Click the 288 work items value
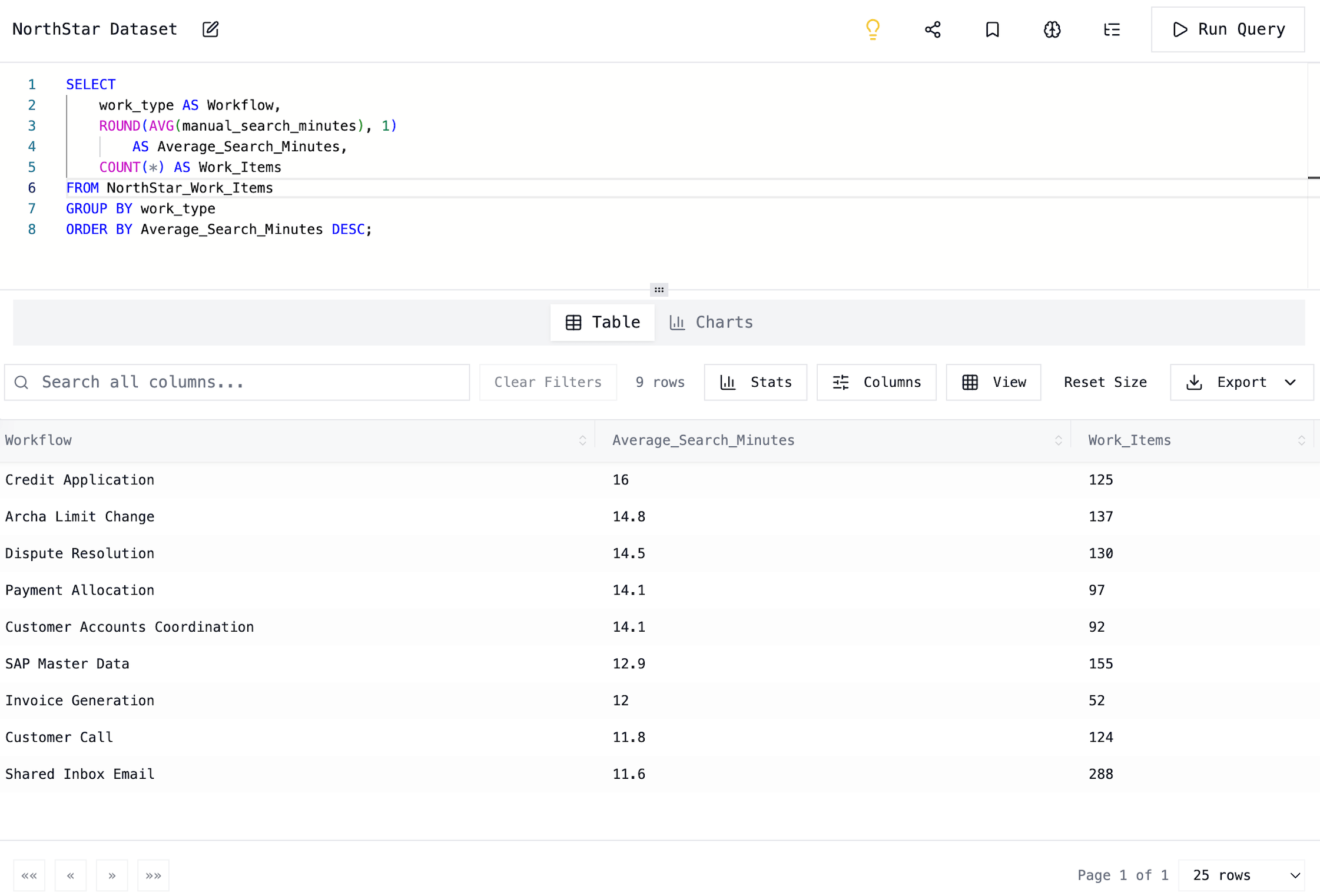 tap(1100, 774)
